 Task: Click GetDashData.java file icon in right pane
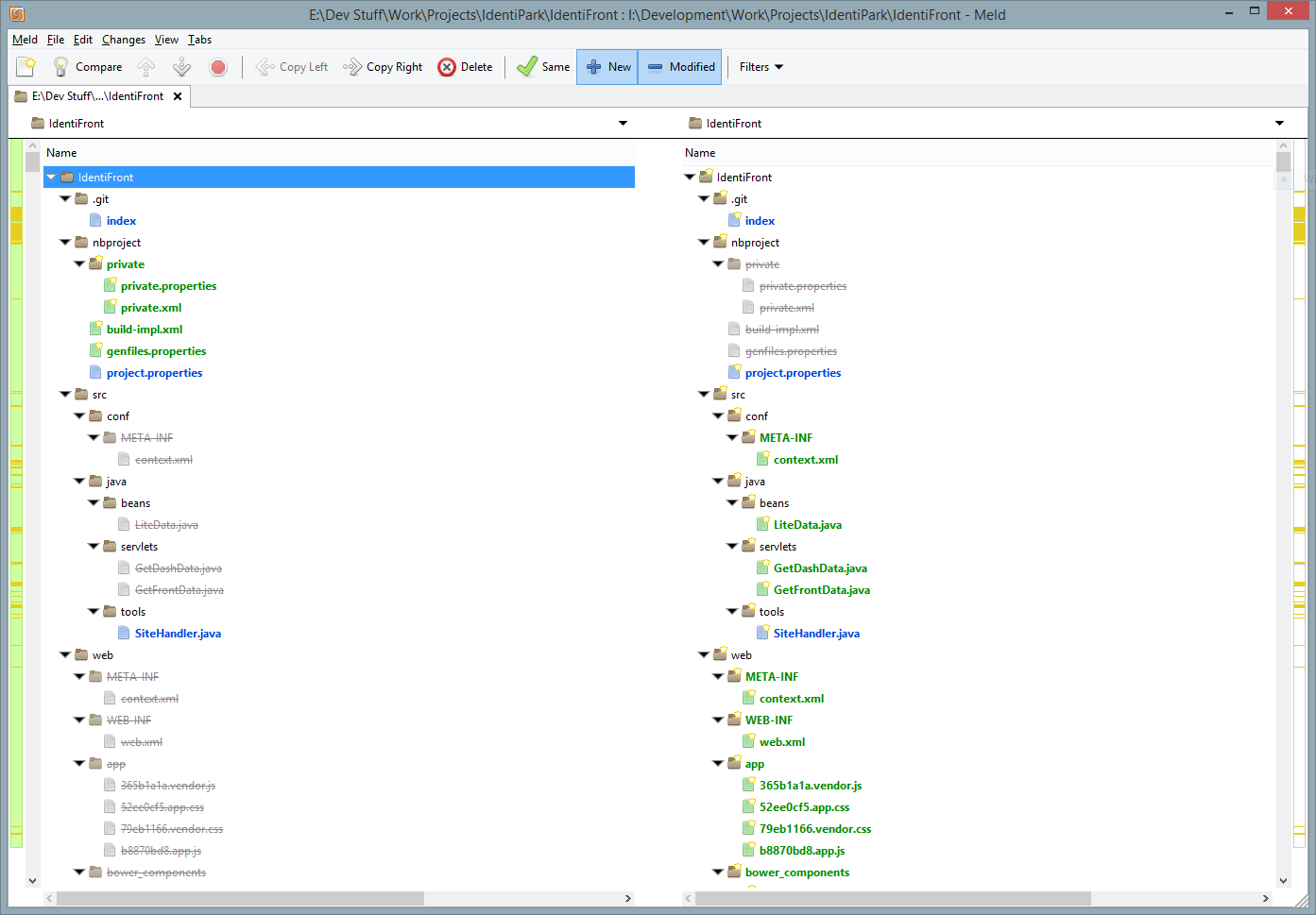coord(762,568)
